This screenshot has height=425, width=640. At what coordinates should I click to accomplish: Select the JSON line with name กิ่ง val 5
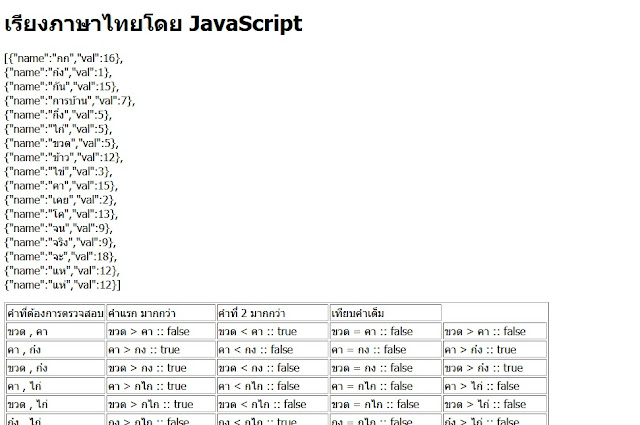pyautogui.click(x=58, y=115)
